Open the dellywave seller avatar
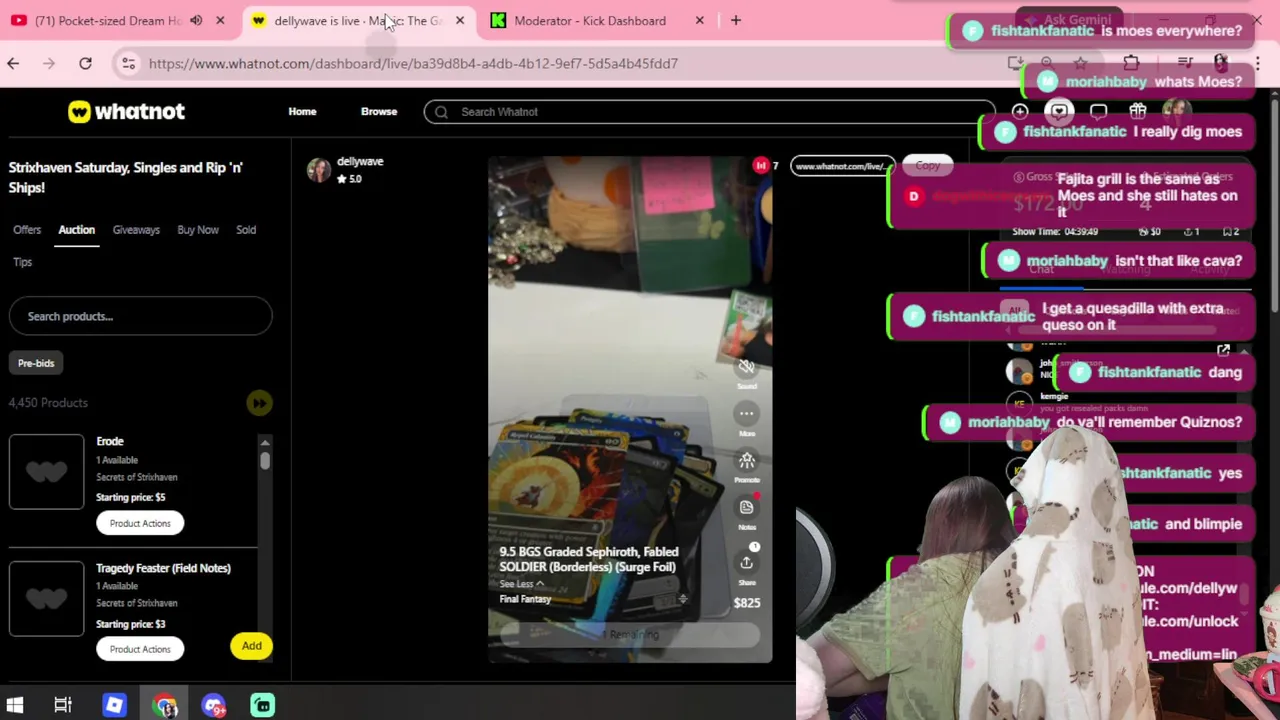1280x720 pixels. 319,170
